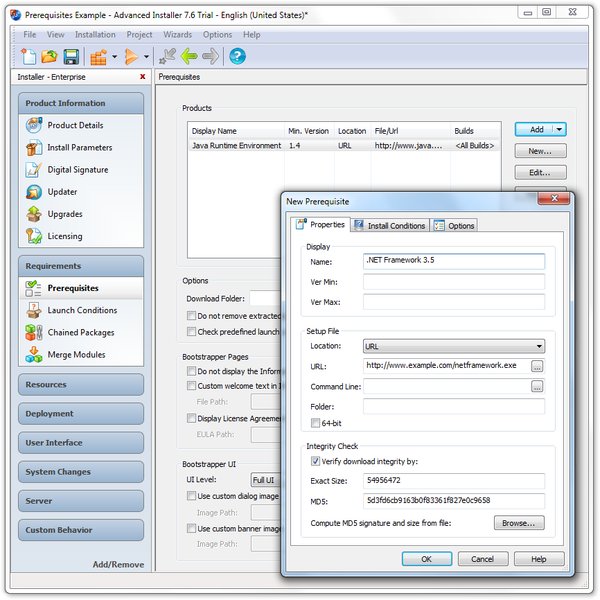Click the blue Help question mark icon
600x600 pixels.
[237, 56]
